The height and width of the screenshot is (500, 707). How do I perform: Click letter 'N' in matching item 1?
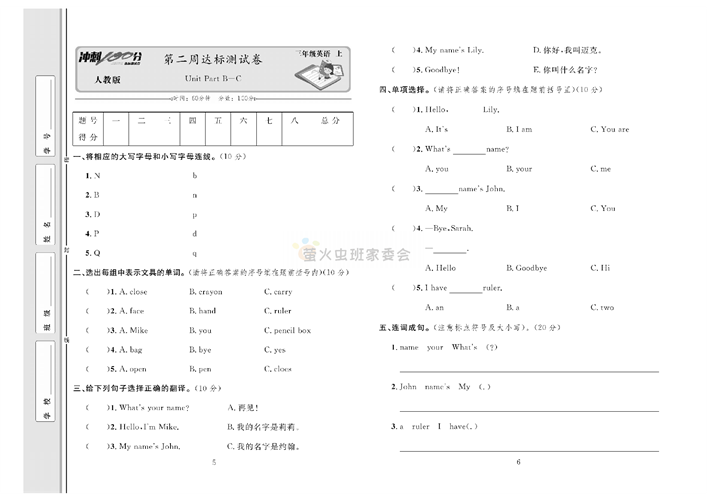(x=97, y=176)
